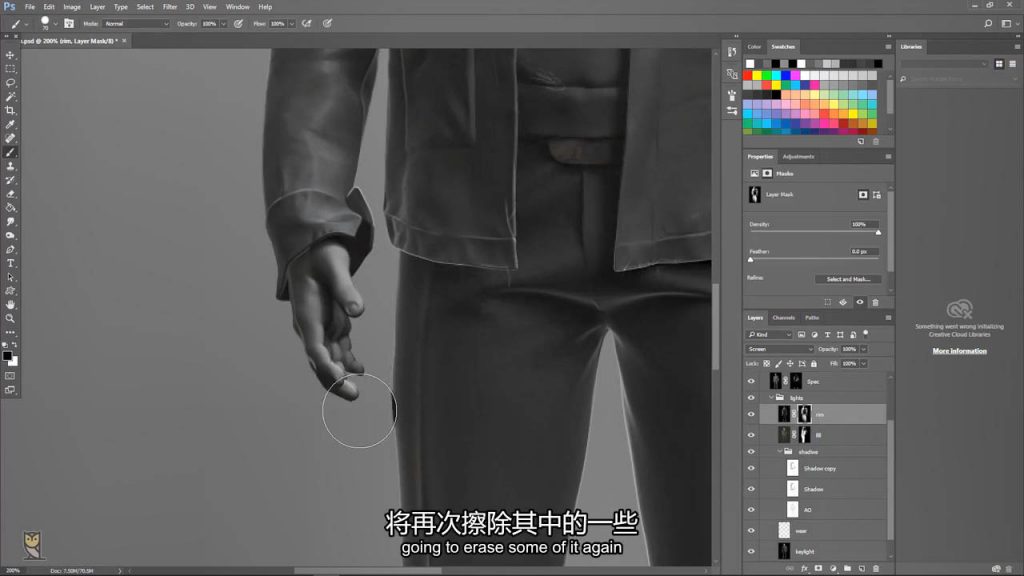Image resolution: width=1024 pixels, height=576 pixels.
Task: Select the Paint Bucket tool
Action: click(10, 208)
